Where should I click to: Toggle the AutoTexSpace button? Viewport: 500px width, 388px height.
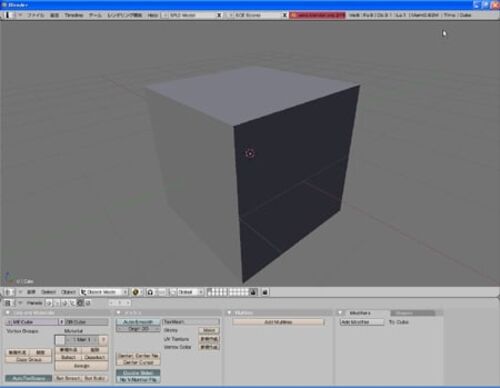(x=29, y=378)
